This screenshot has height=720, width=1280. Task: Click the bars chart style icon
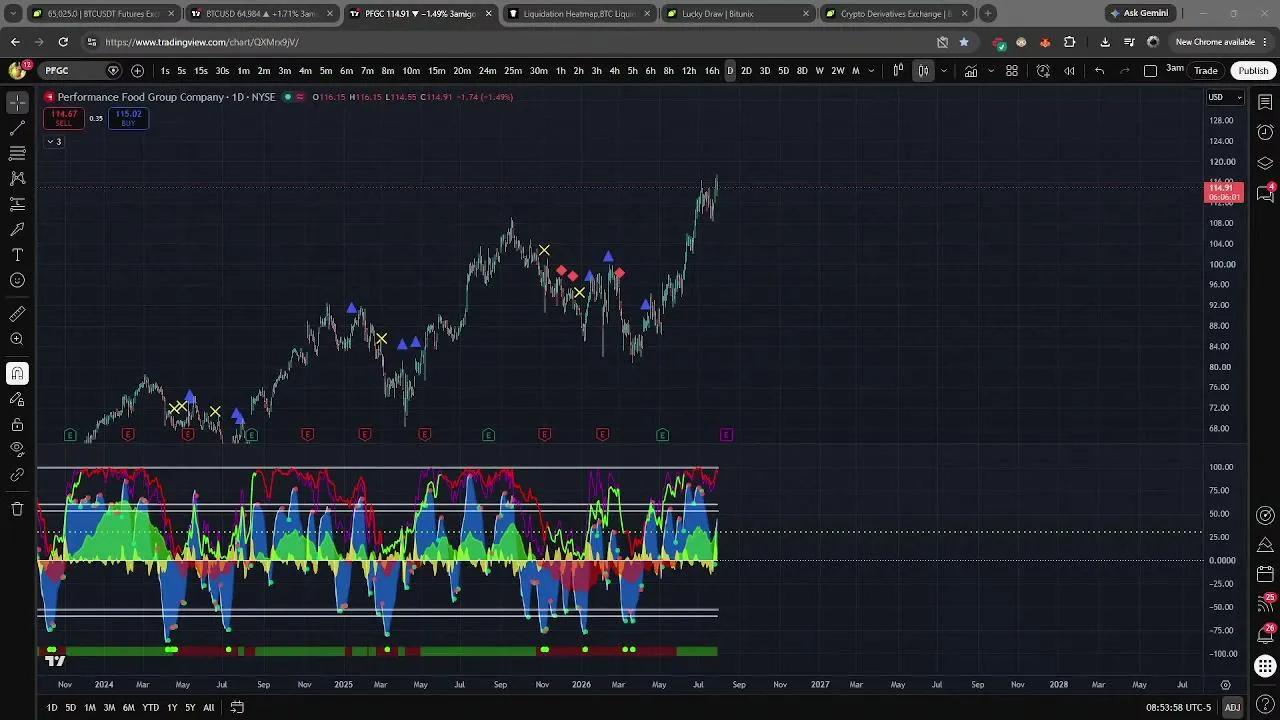(898, 71)
